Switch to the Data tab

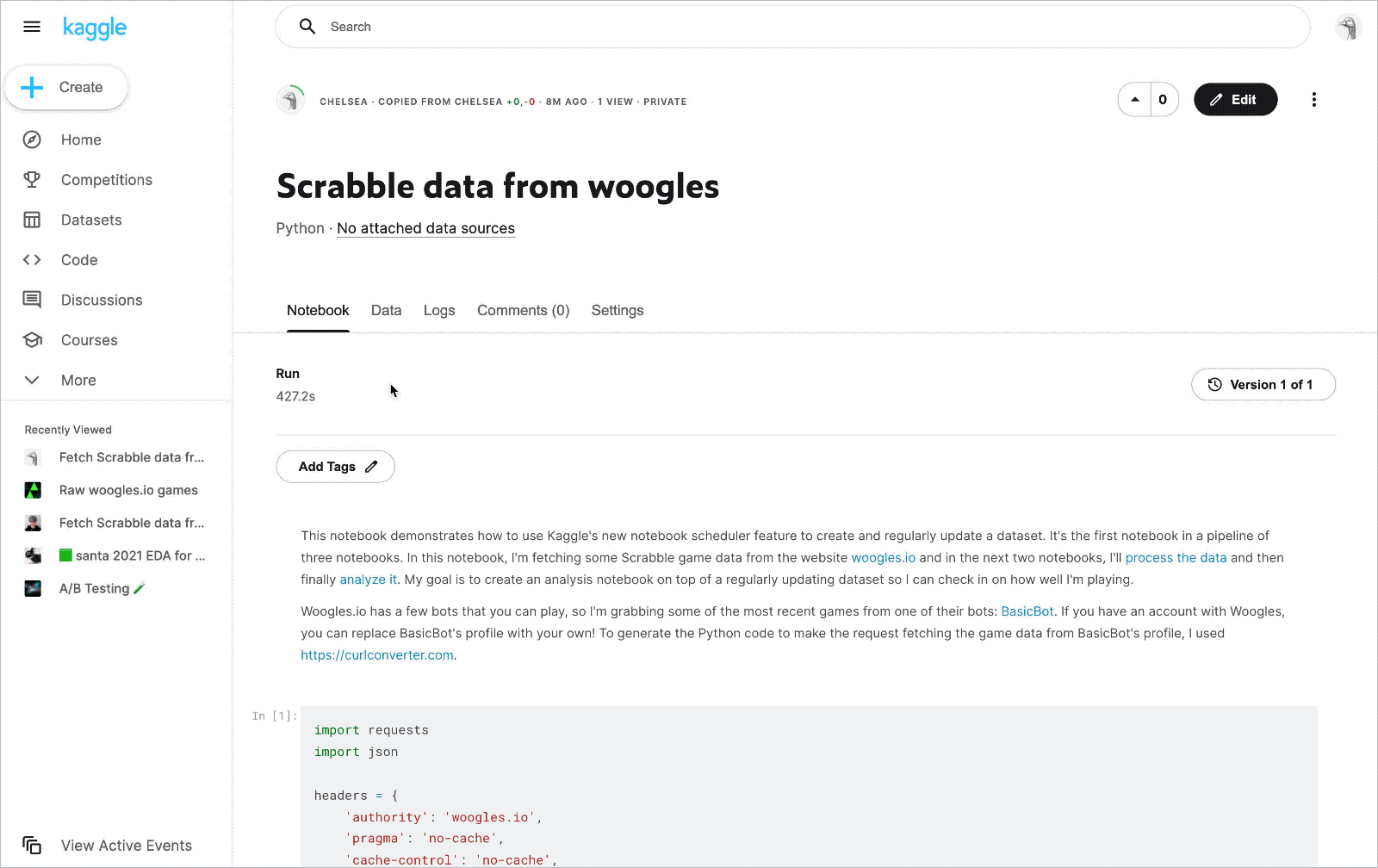386,311
